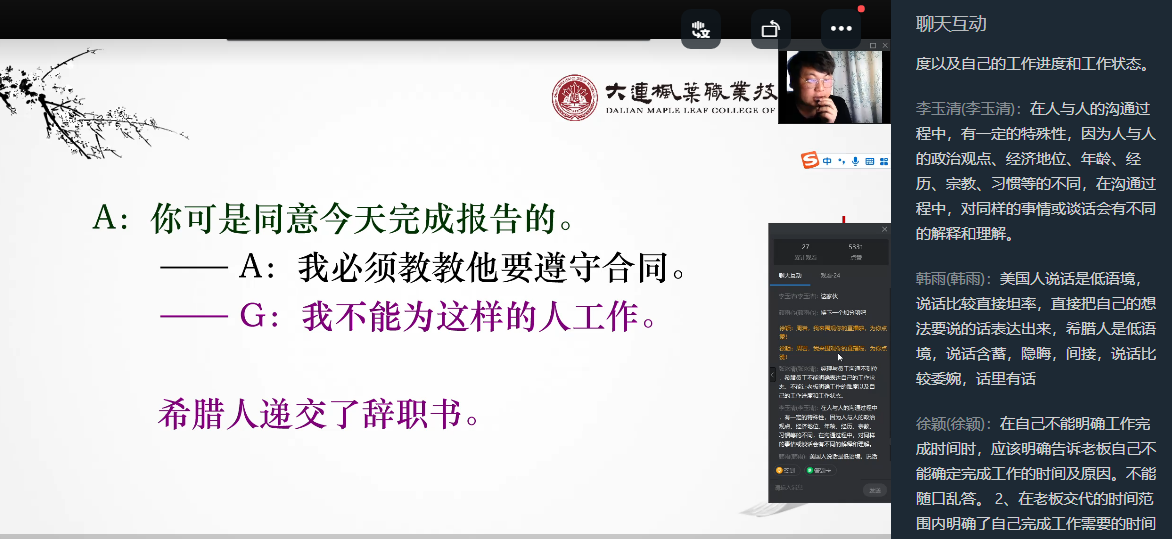Collapse the small chat panel using left arrow

coord(771,373)
